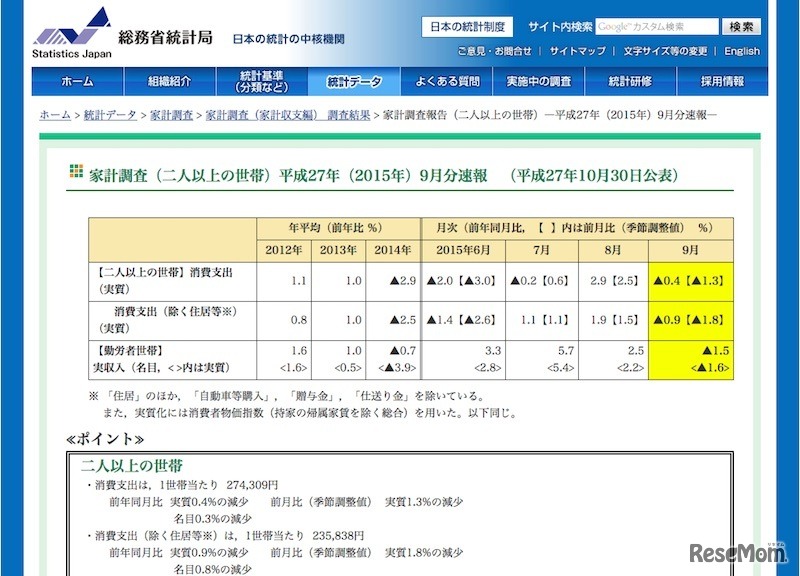Click the 2013年 column header
Screen dimensions: 800x576
tap(338, 251)
